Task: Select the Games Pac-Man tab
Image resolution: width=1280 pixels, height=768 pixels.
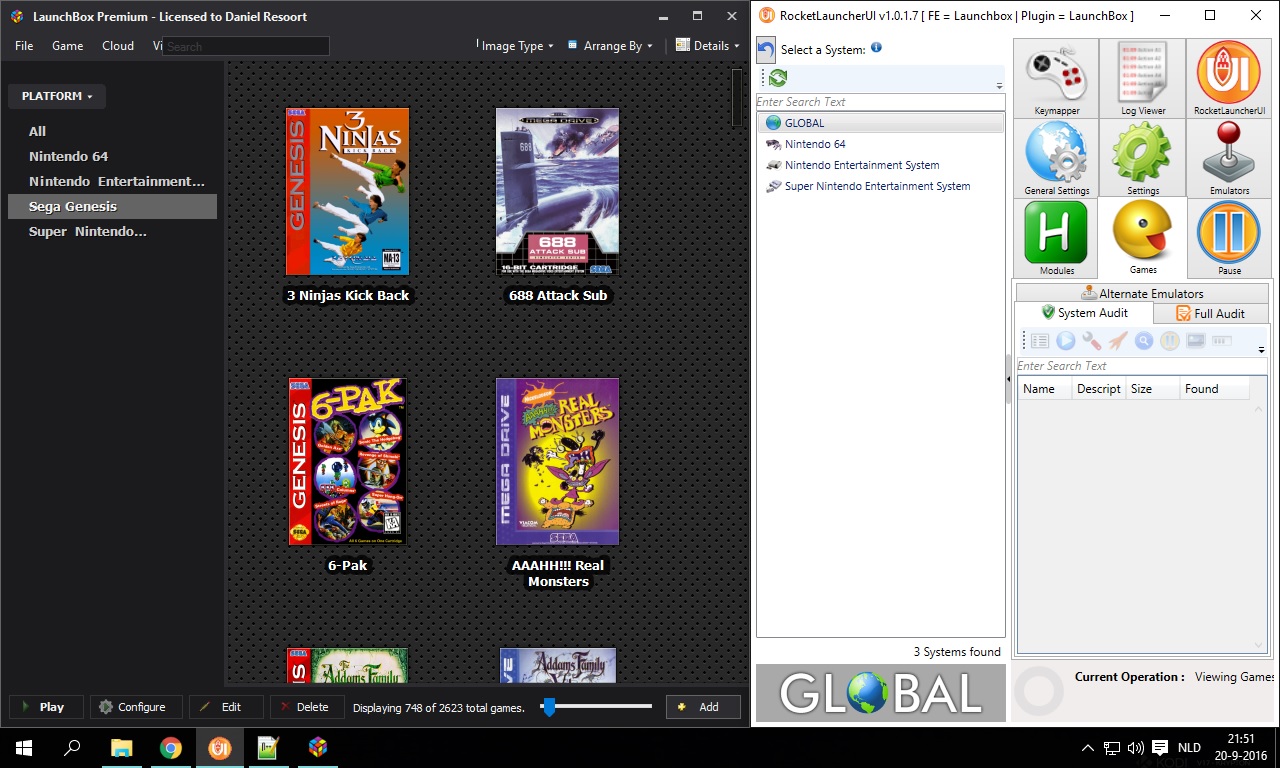Action: pos(1143,238)
